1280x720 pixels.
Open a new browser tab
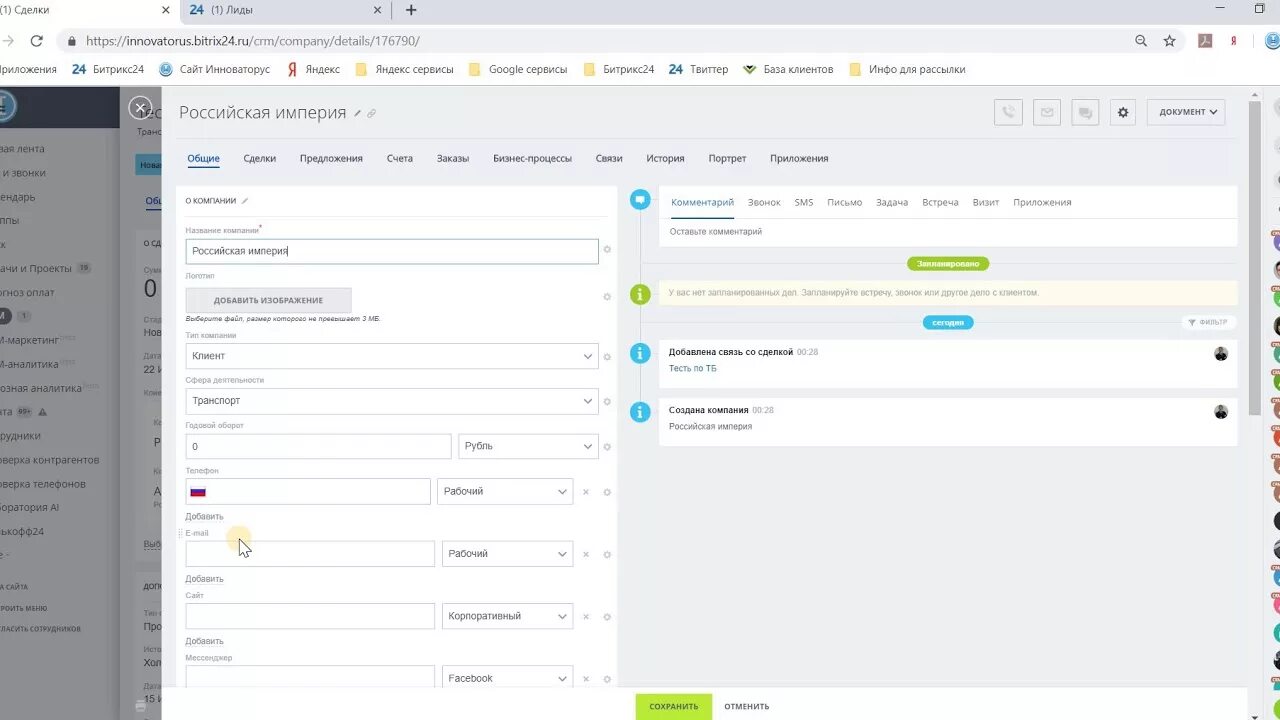click(411, 10)
